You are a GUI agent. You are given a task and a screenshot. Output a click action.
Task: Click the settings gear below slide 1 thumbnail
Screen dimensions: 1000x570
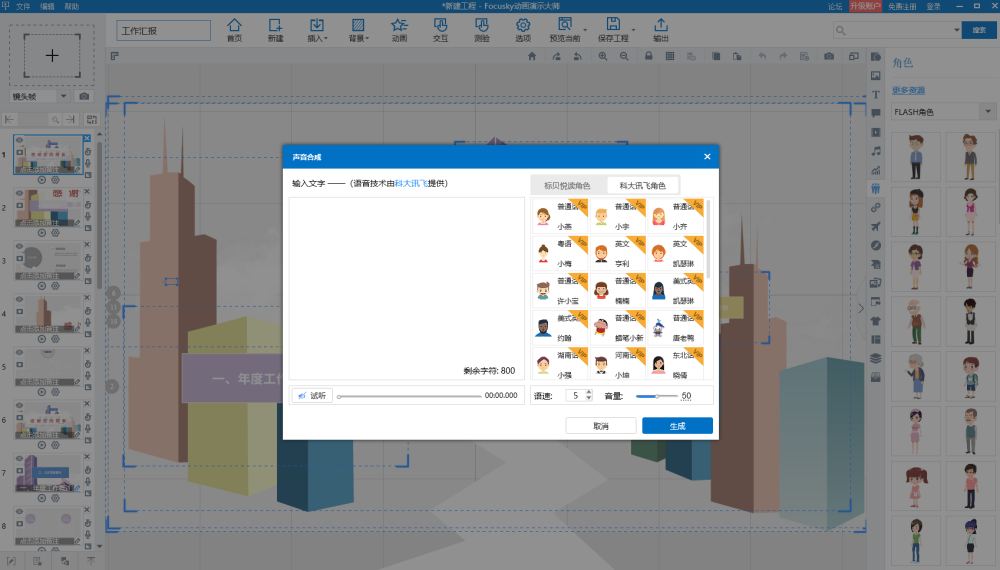point(55,180)
